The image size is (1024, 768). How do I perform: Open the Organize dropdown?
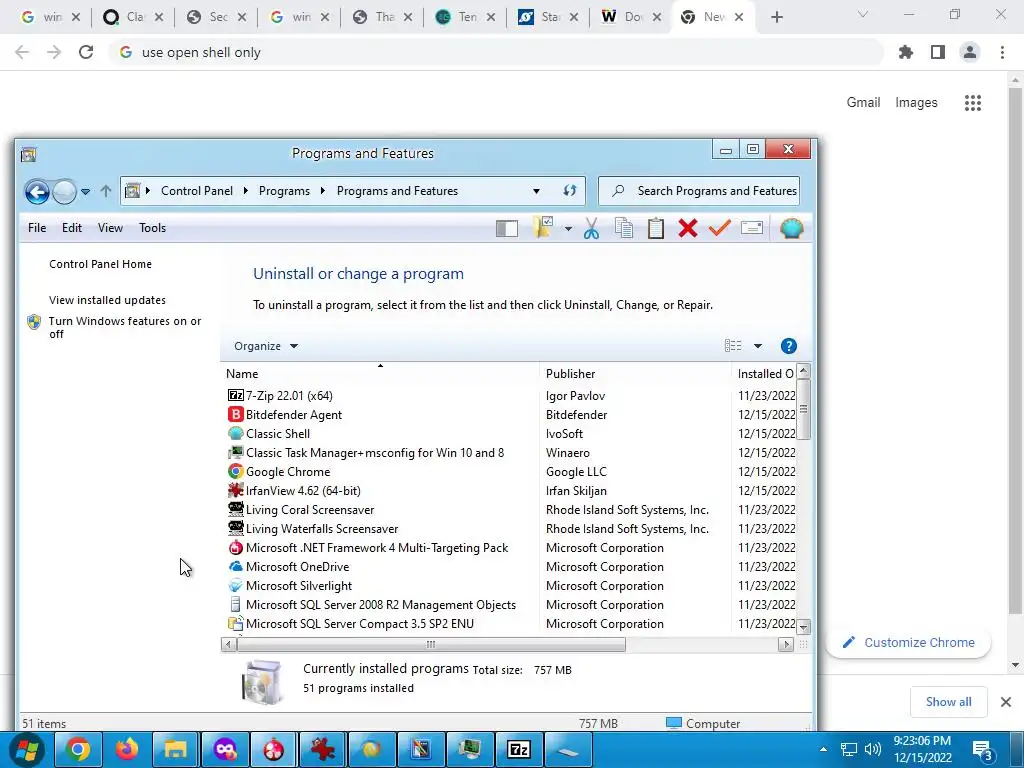coord(266,346)
